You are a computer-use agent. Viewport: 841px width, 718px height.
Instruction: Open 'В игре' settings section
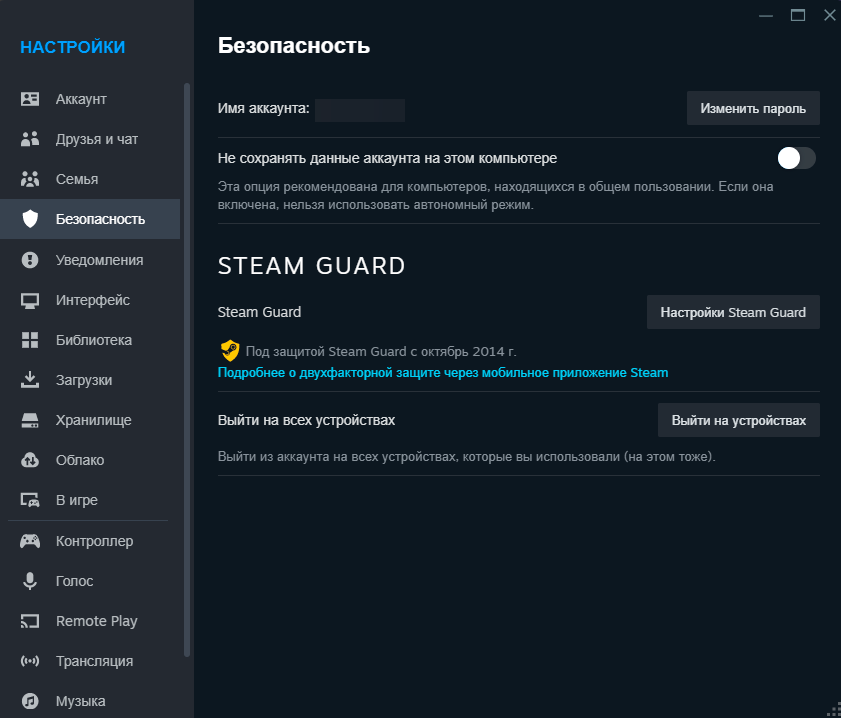(90, 500)
